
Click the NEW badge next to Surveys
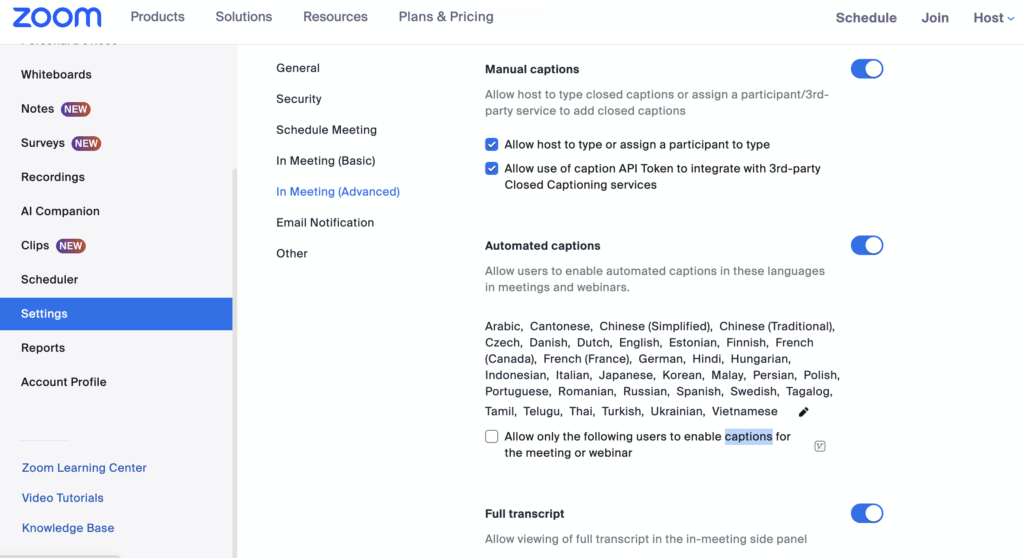click(x=86, y=143)
